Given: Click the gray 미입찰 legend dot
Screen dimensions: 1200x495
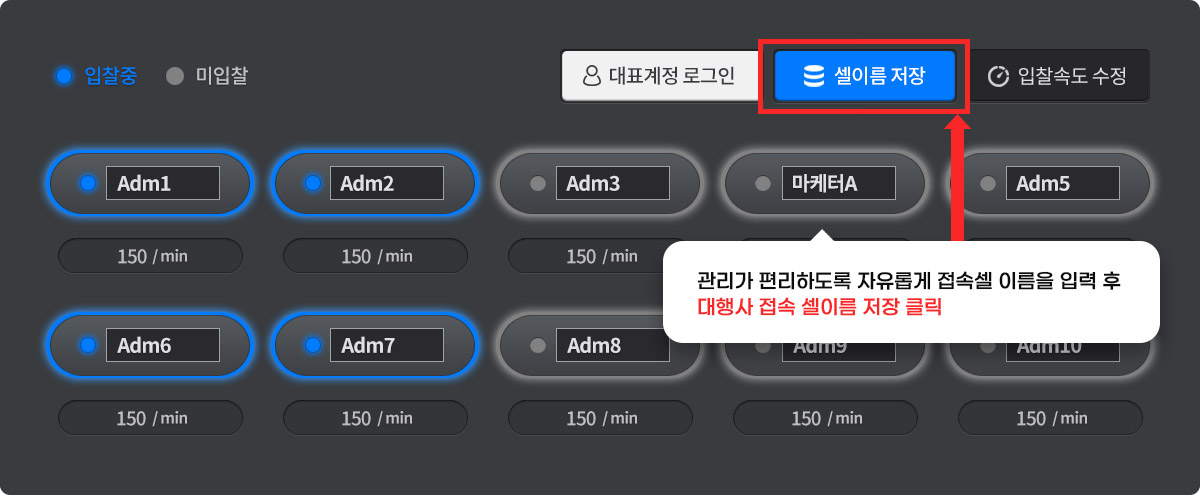Looking at the screenshot, I should pyautogui.click(x=175, y=76).
